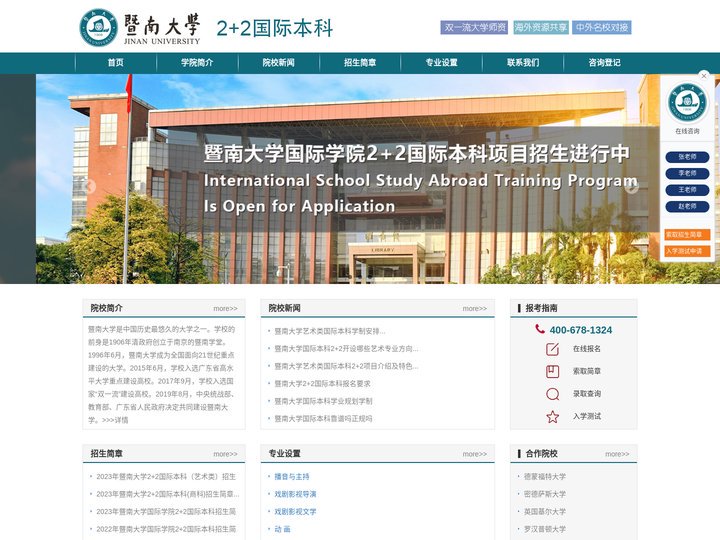Open 2023年 2+2国际本科(商科)招生简章 link
The image size is (720, 540).
168,494
